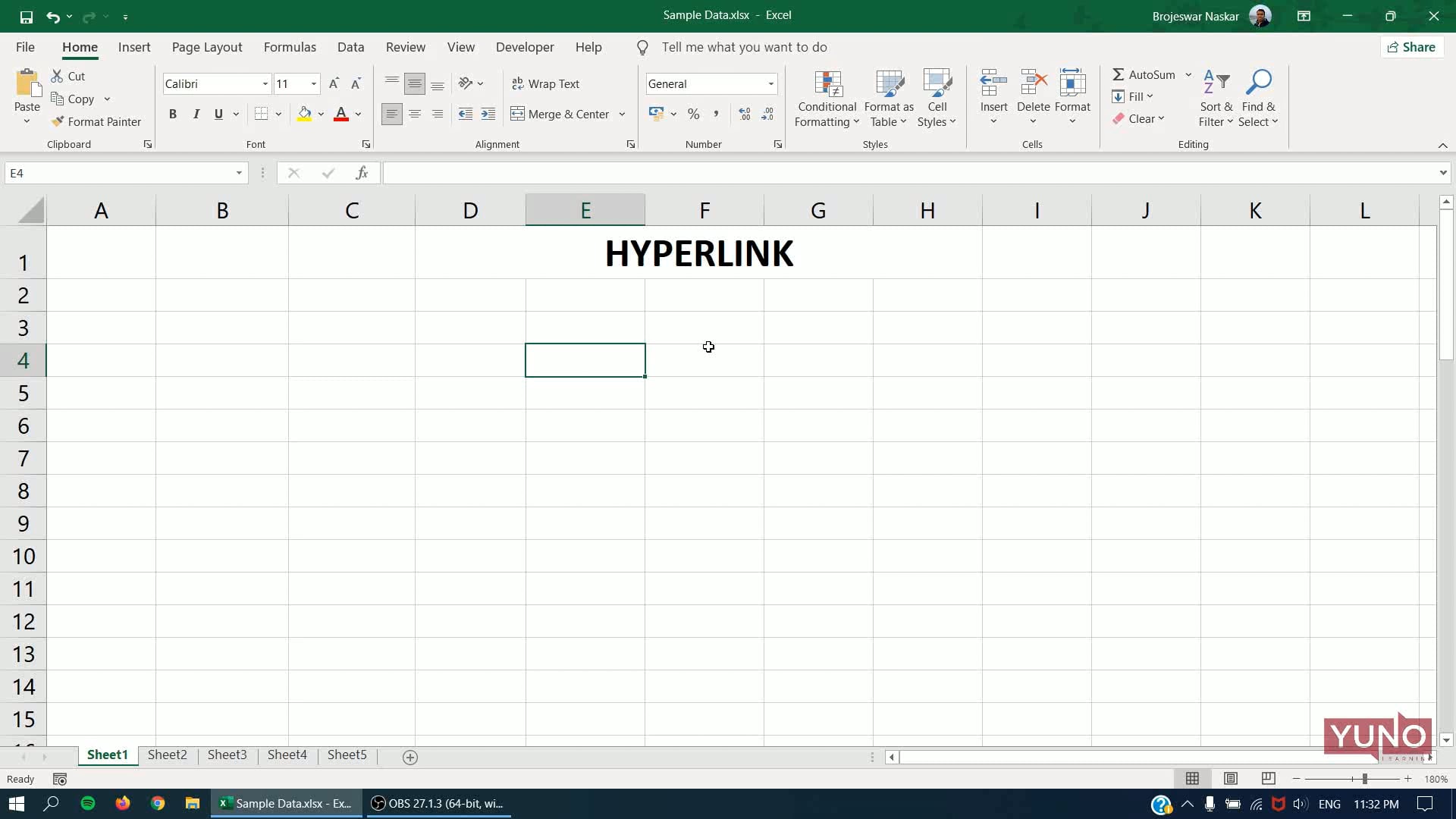Open the font size dropdown

[312, 83]
